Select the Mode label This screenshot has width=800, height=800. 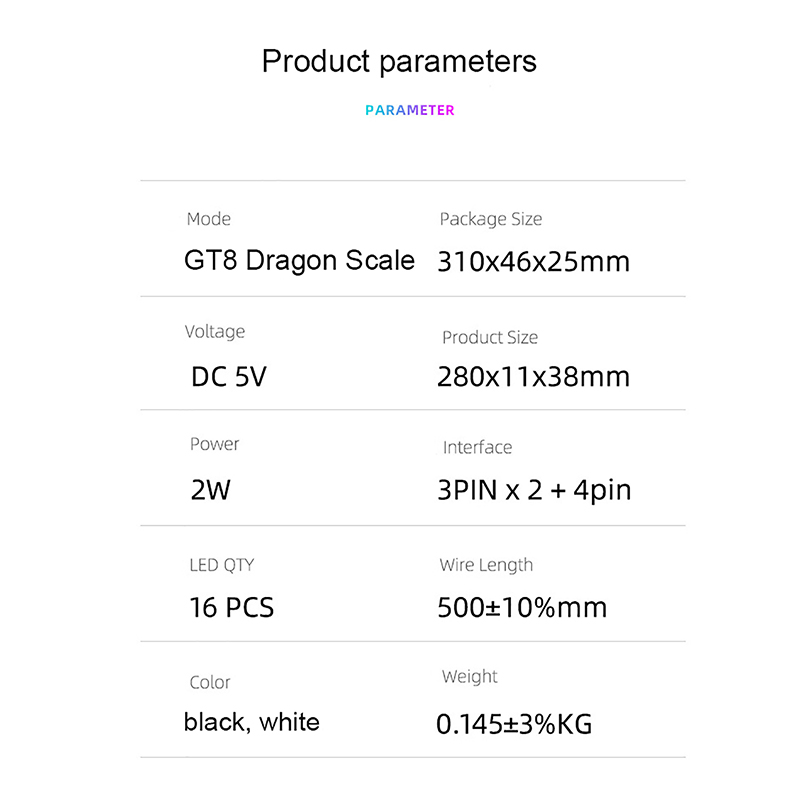point(209,219)
